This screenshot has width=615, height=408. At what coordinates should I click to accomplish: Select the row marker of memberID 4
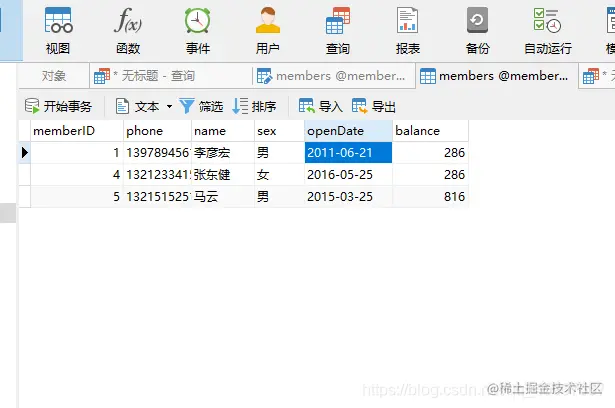(x=25, y=174)
